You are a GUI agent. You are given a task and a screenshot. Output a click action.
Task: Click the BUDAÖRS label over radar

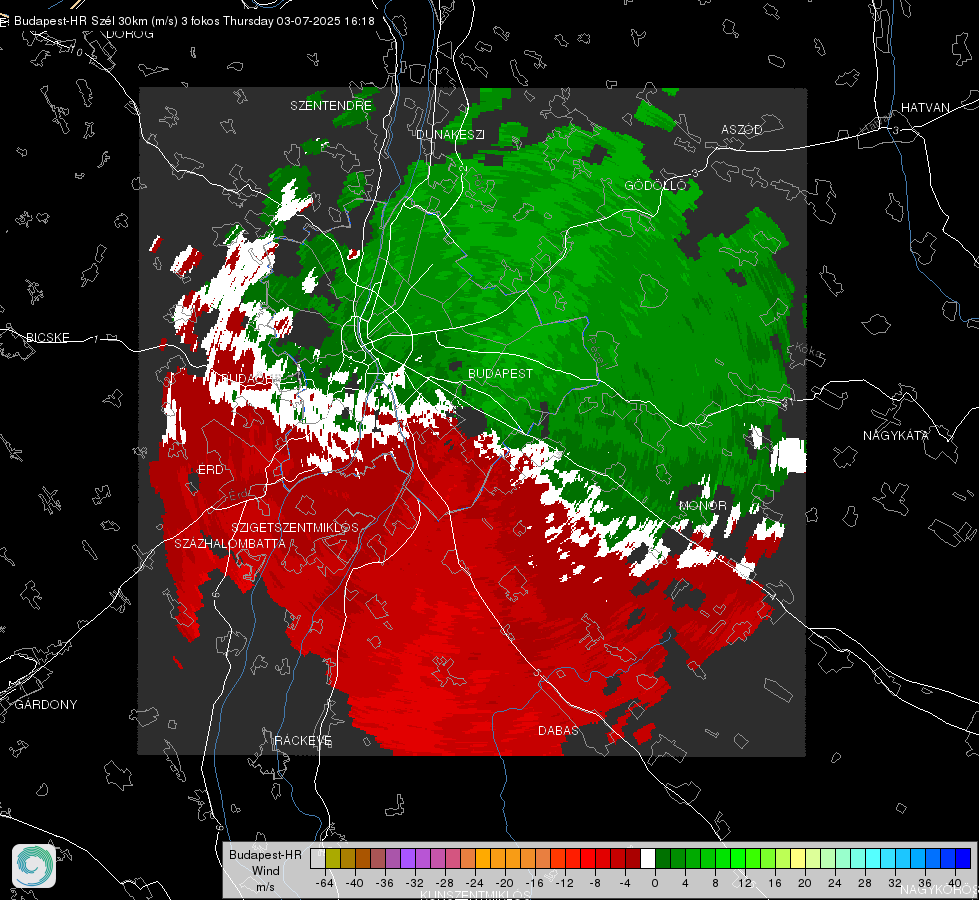[251, 379]
